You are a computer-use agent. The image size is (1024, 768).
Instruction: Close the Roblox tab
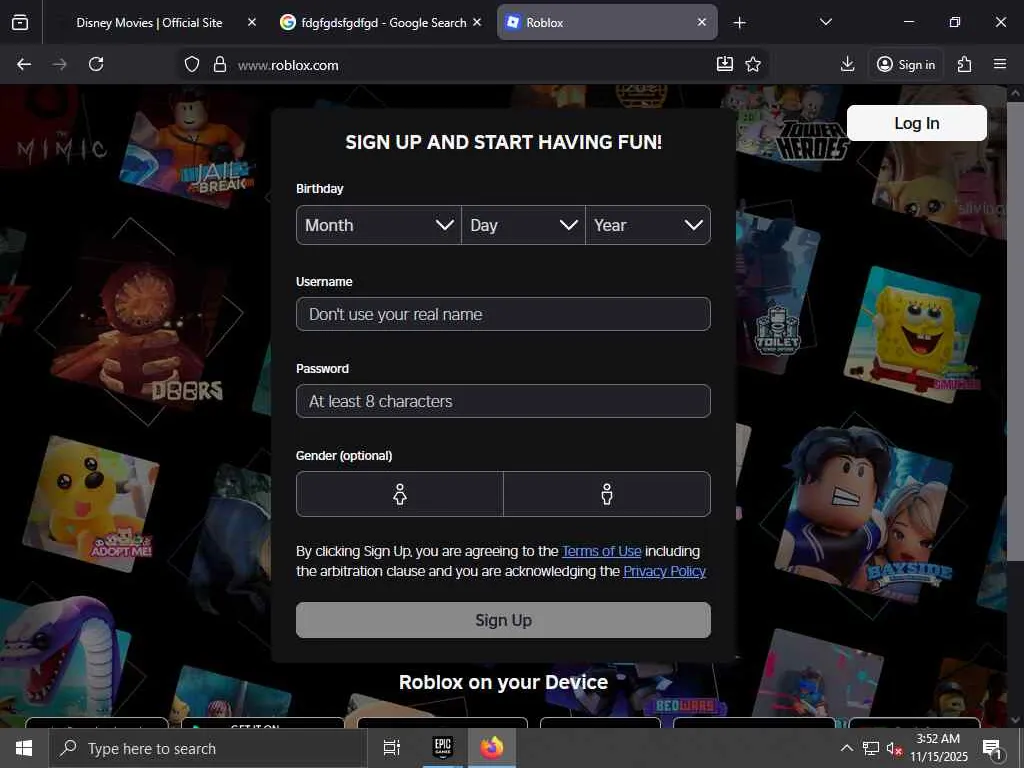(x=702, y=22)
